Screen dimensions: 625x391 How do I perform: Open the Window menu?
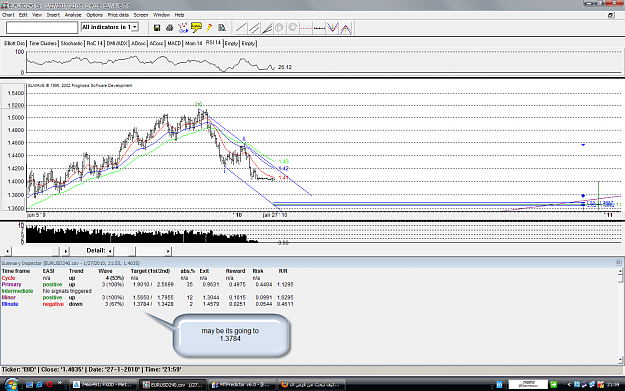161,15
